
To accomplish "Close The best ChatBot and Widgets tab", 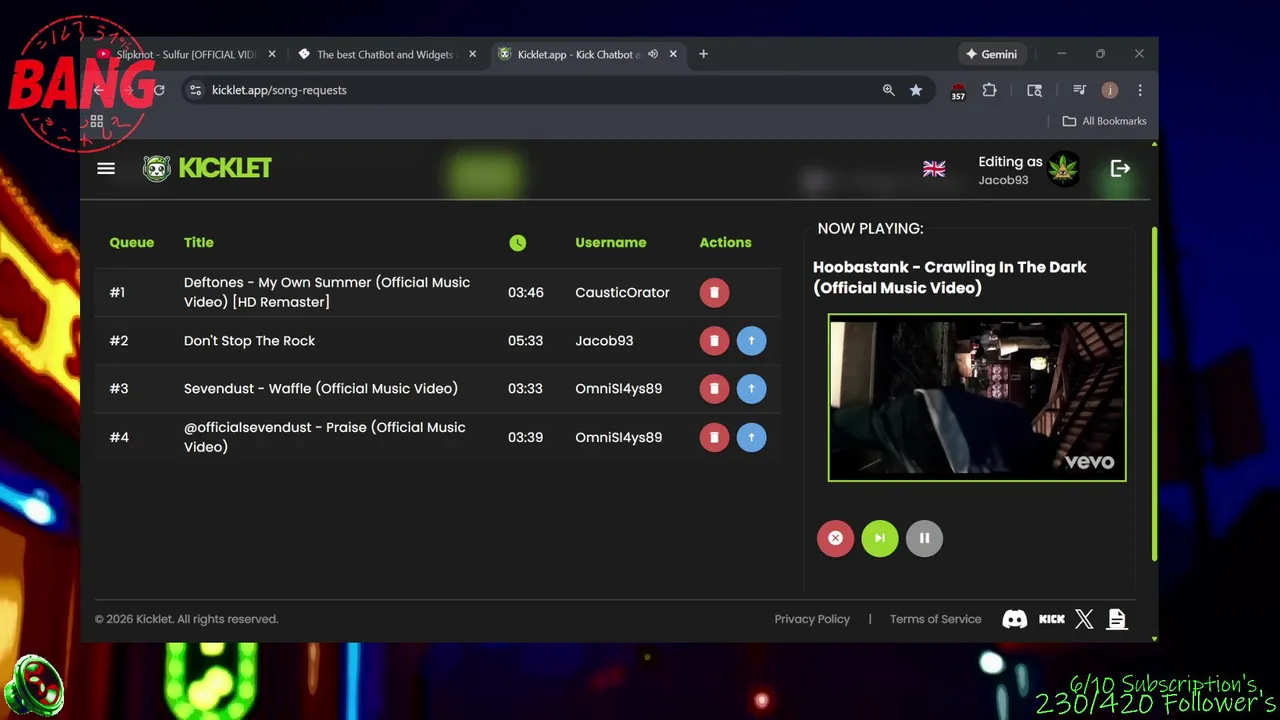I will (472, 54).
